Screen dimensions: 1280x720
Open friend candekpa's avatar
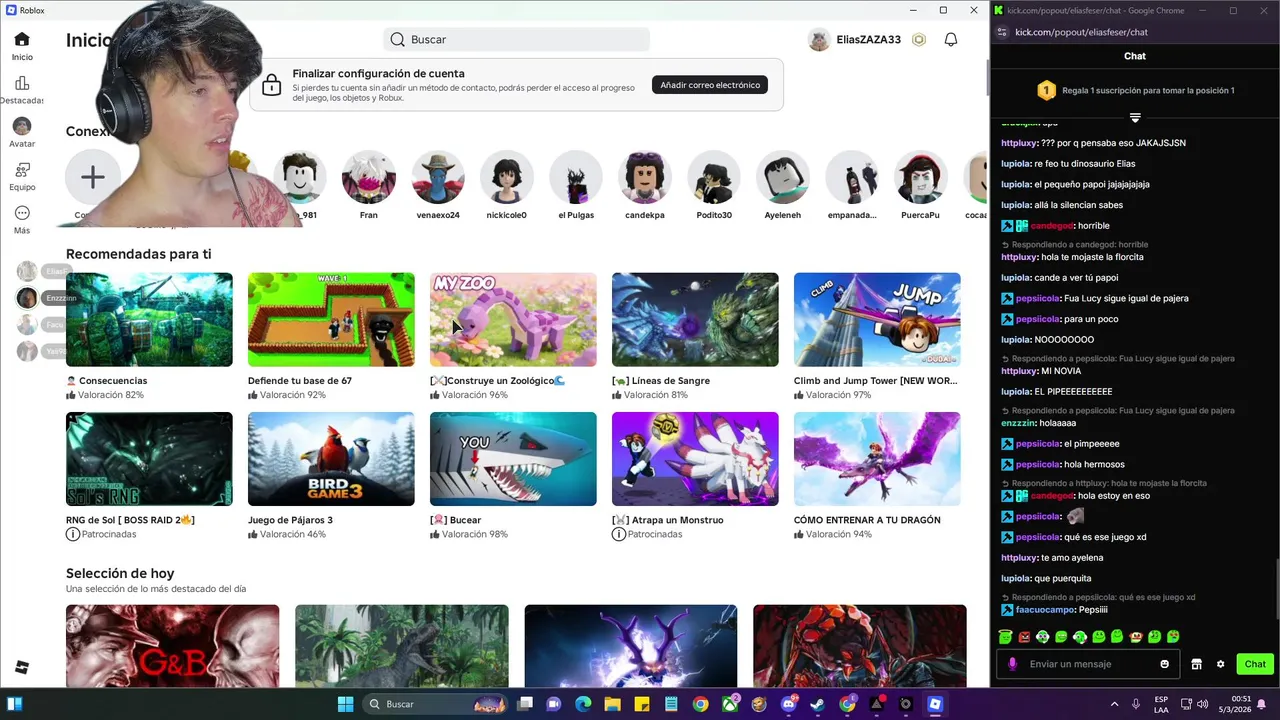(645, 178)
